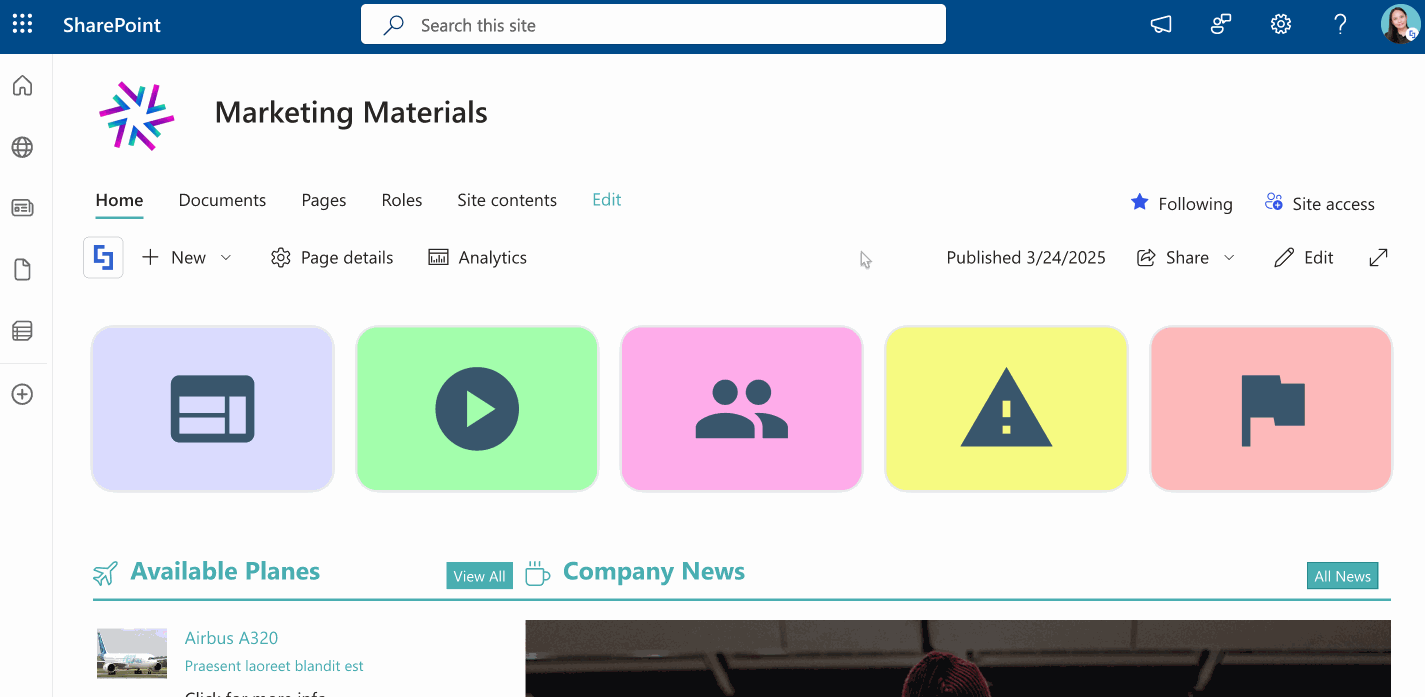The height and width of the screenshot is (697, 1425).
Task: Open the purple layout tile
Action: click(x=212, y=408)
